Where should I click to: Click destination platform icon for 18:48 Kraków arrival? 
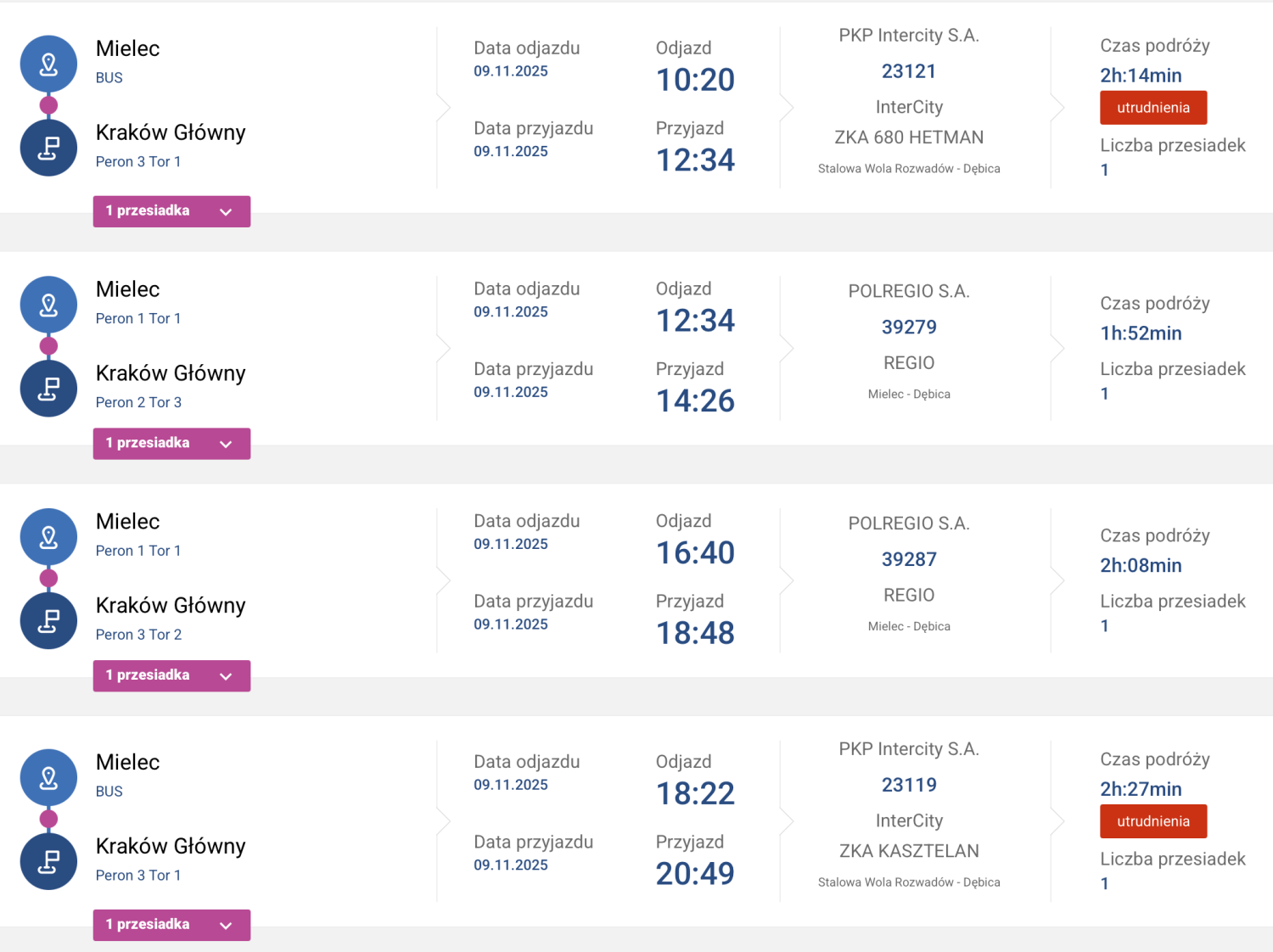pyautogui.click(x=48, y=621)
